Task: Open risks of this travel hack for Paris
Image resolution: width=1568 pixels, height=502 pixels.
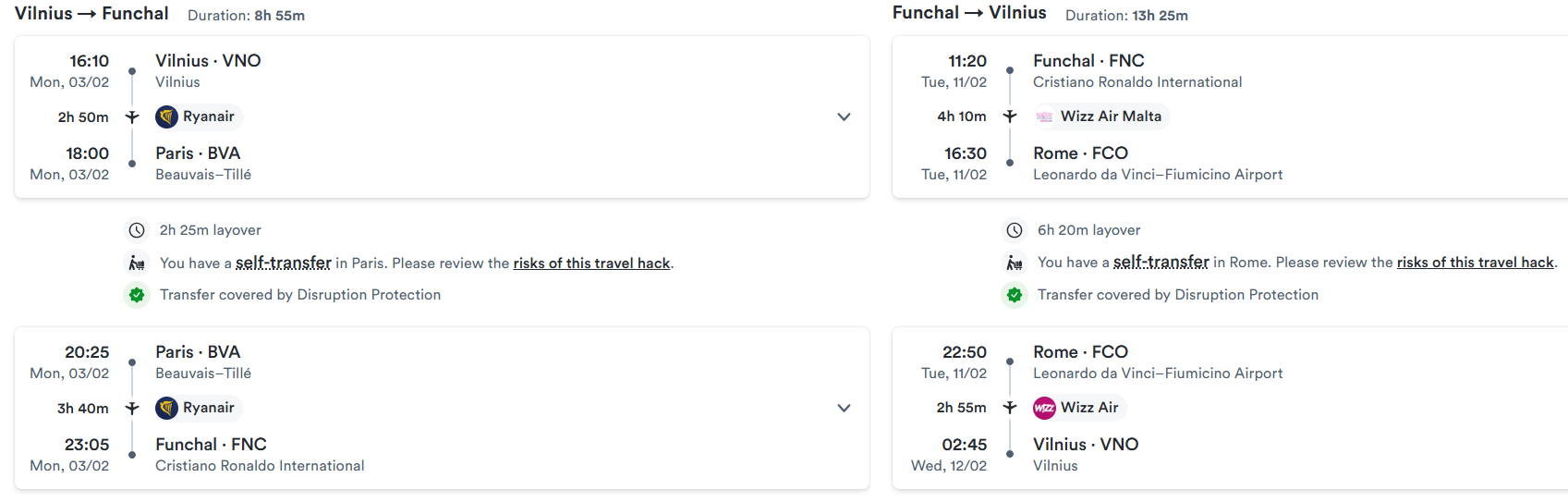Action: (591, 263)
